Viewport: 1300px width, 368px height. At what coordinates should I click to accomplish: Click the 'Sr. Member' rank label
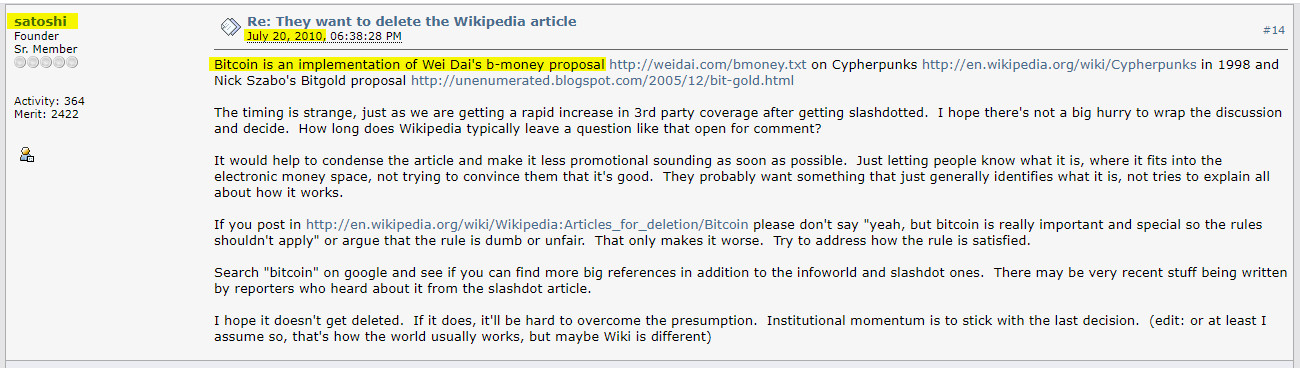(x=44, y=49)
